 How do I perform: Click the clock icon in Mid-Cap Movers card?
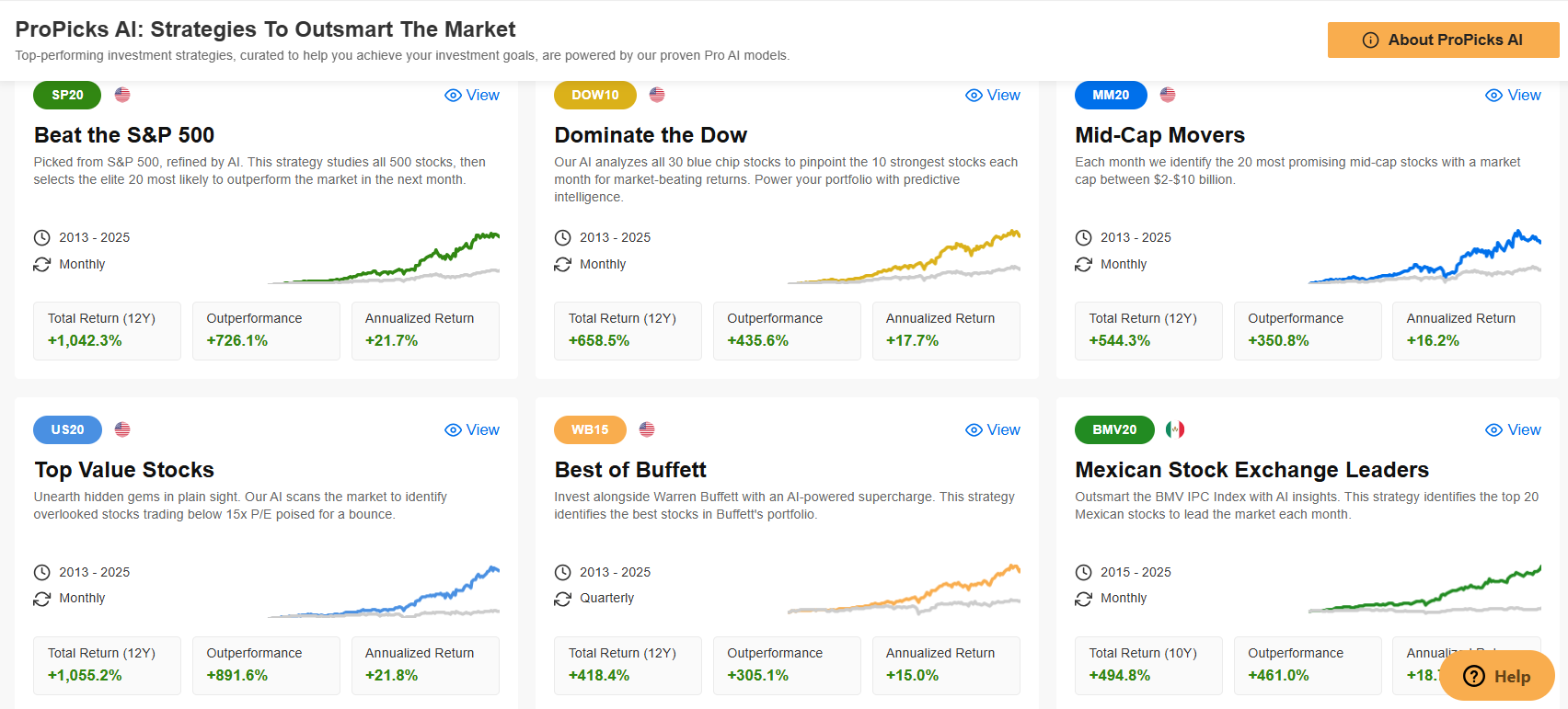pyautogui.click(x=1083, y=237)
